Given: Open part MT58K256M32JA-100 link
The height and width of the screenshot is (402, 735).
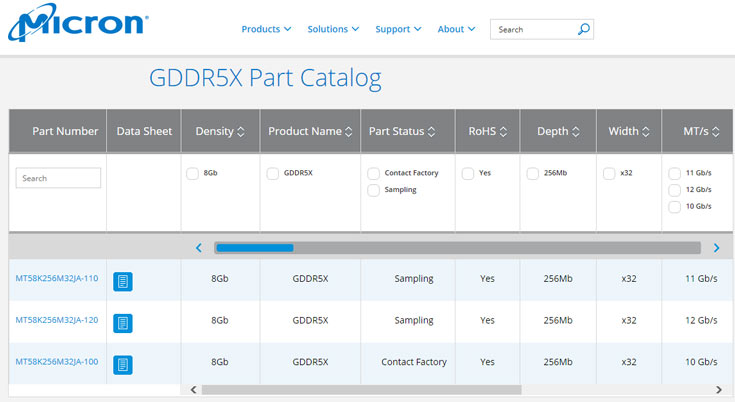Looking at the screenshot, I should 57,362.
